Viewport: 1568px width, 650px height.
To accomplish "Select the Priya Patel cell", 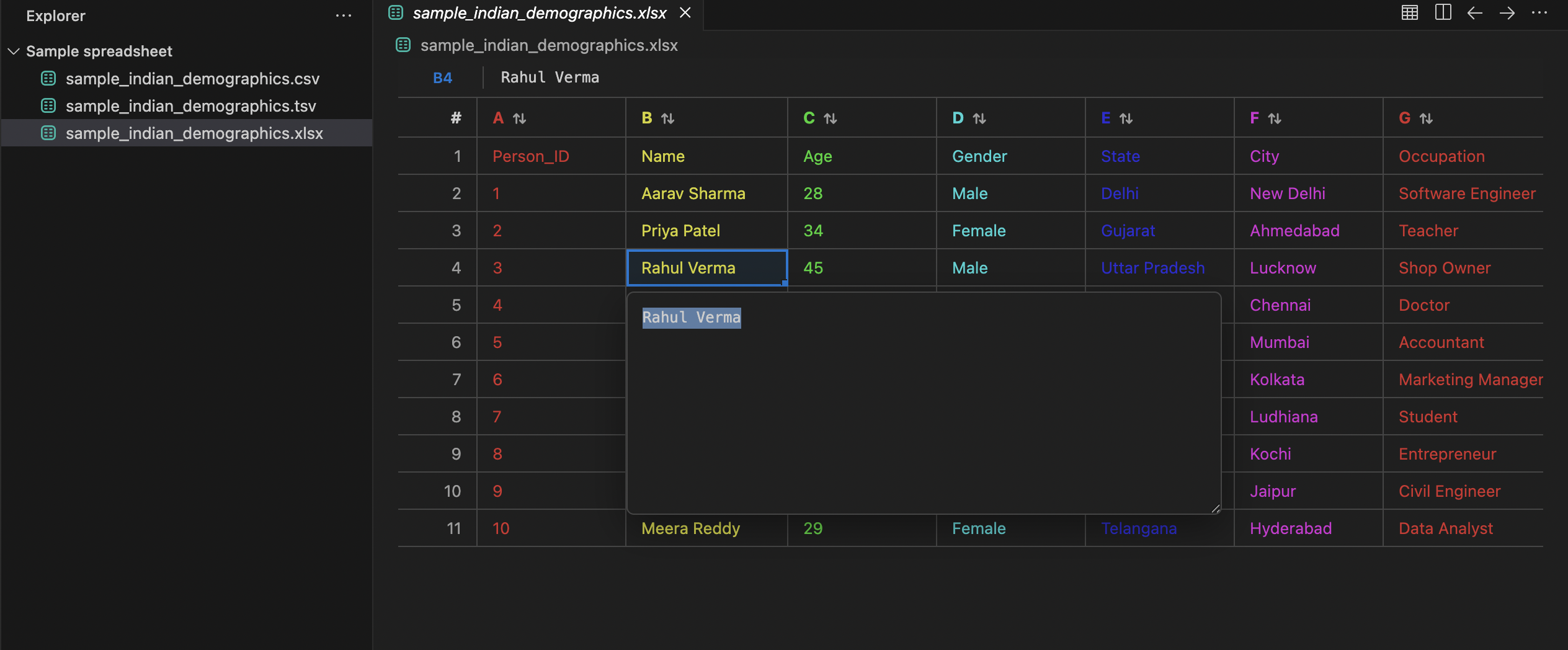I will pyautogui.click(x=707, y=231).
